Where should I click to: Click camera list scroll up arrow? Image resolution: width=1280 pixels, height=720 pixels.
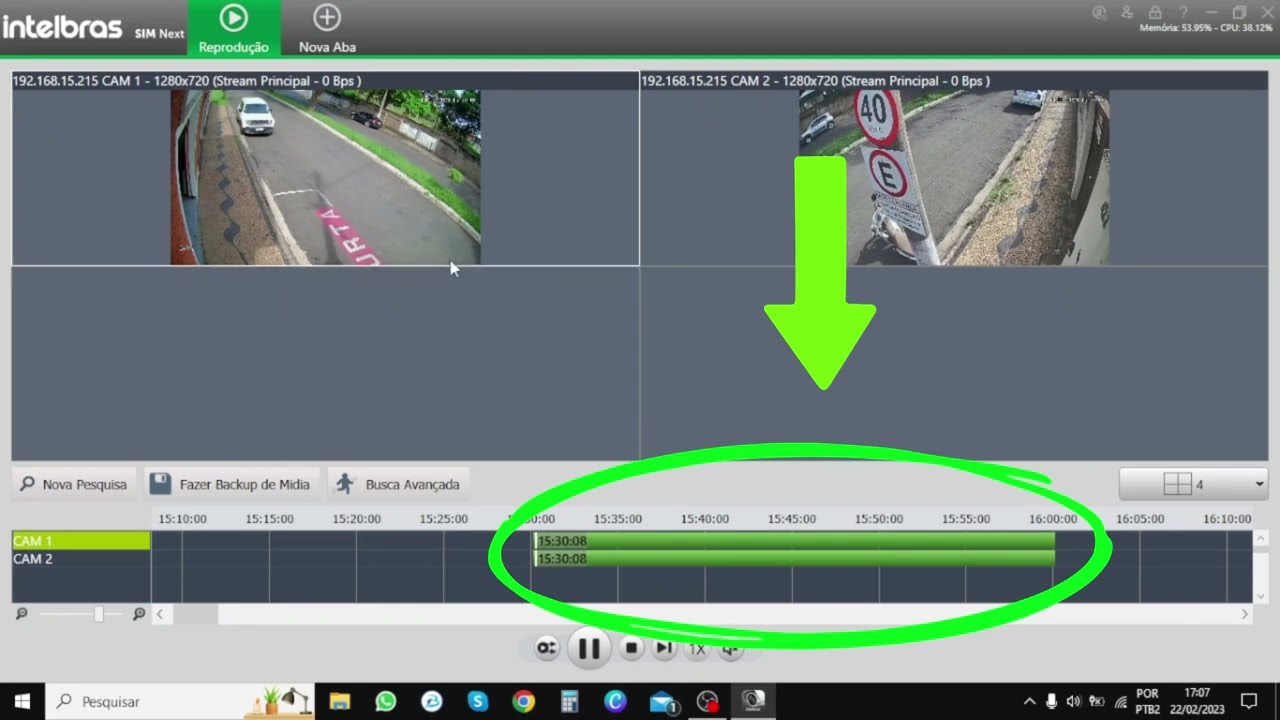pos(1261,539)
